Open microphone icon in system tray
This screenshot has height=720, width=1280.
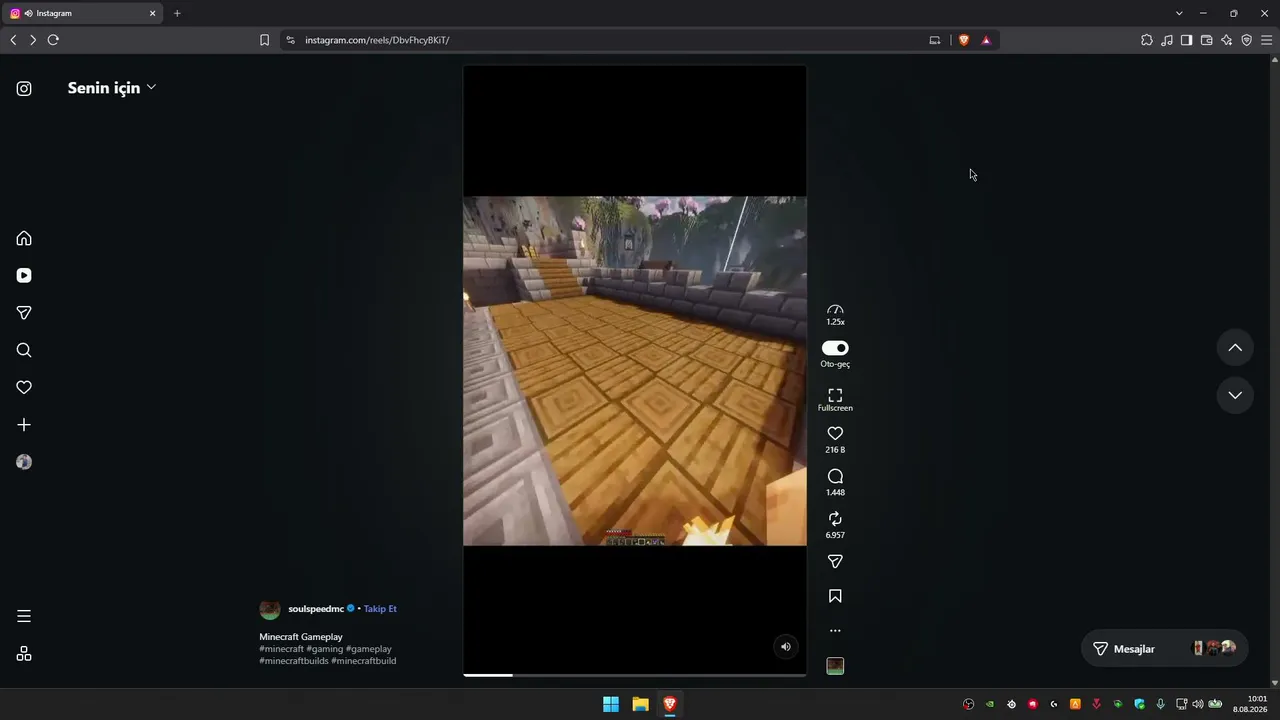[x=1160, y=704]
